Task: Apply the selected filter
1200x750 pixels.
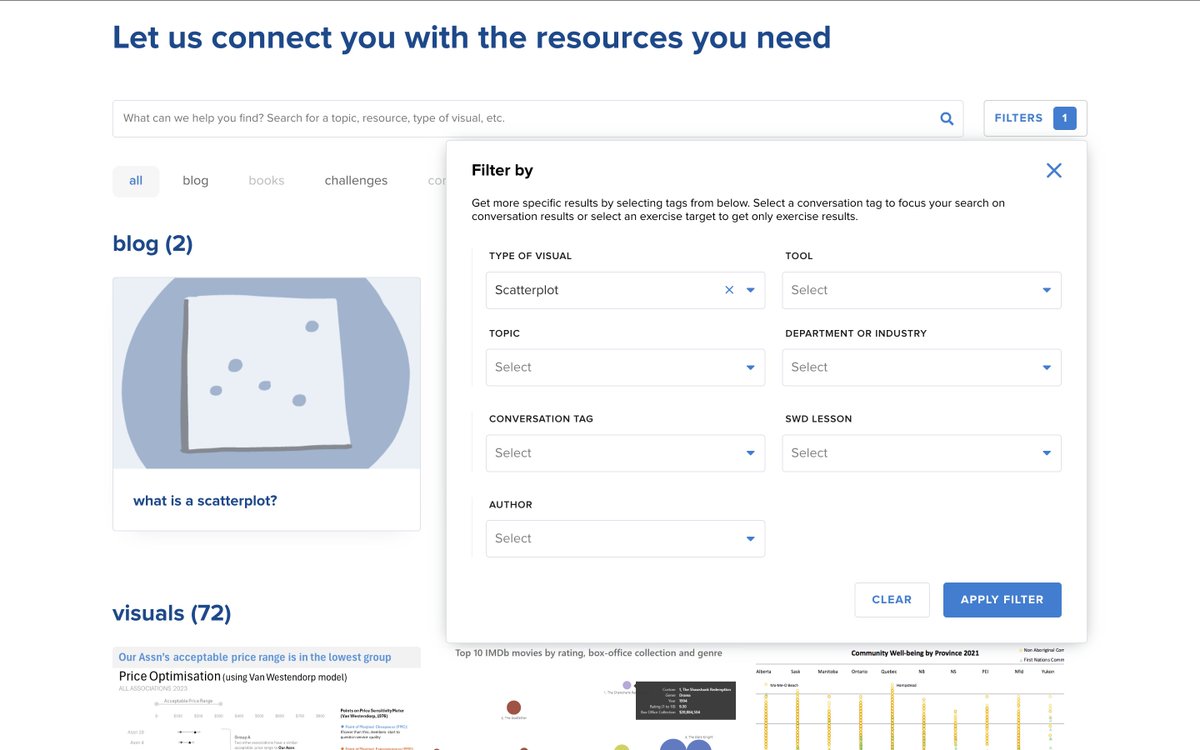Action: (1002, 600)
